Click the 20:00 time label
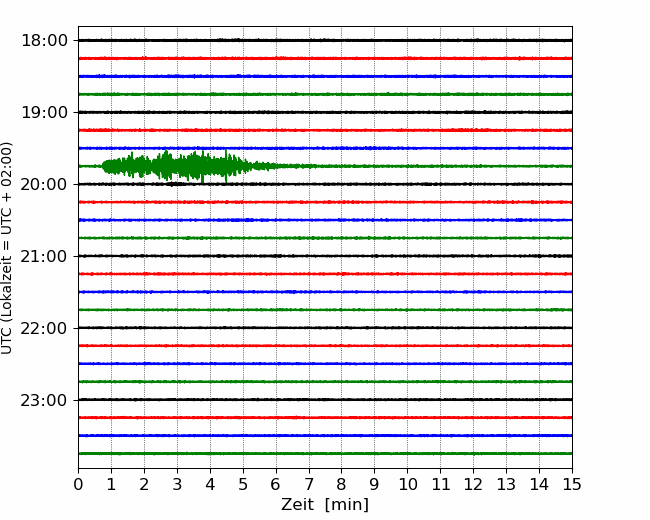Image resolution: width=650 pixels, height=520 pixels. (x=44, y=185)
